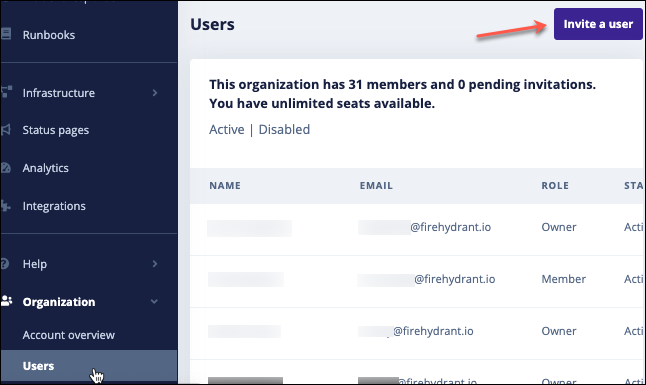
Task: Click the Member role cell
Action: click(563, 279)
